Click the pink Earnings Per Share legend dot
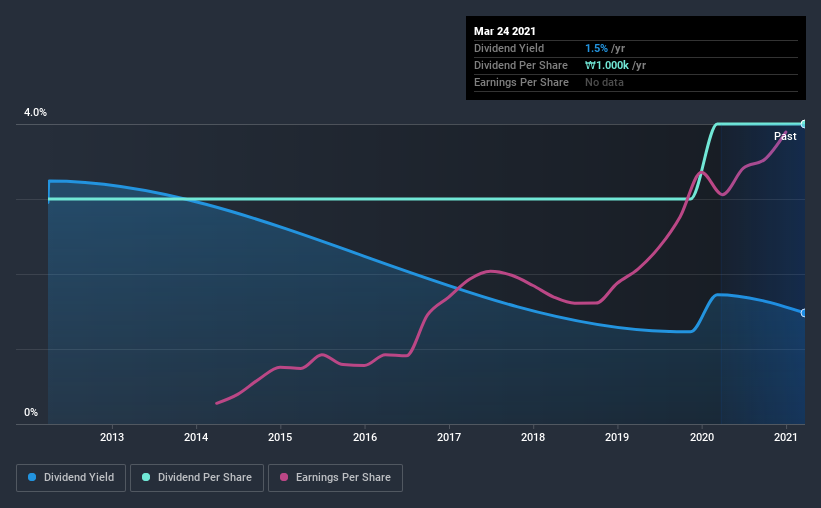The width and height of the screenshot is (821, 508). 284,477
